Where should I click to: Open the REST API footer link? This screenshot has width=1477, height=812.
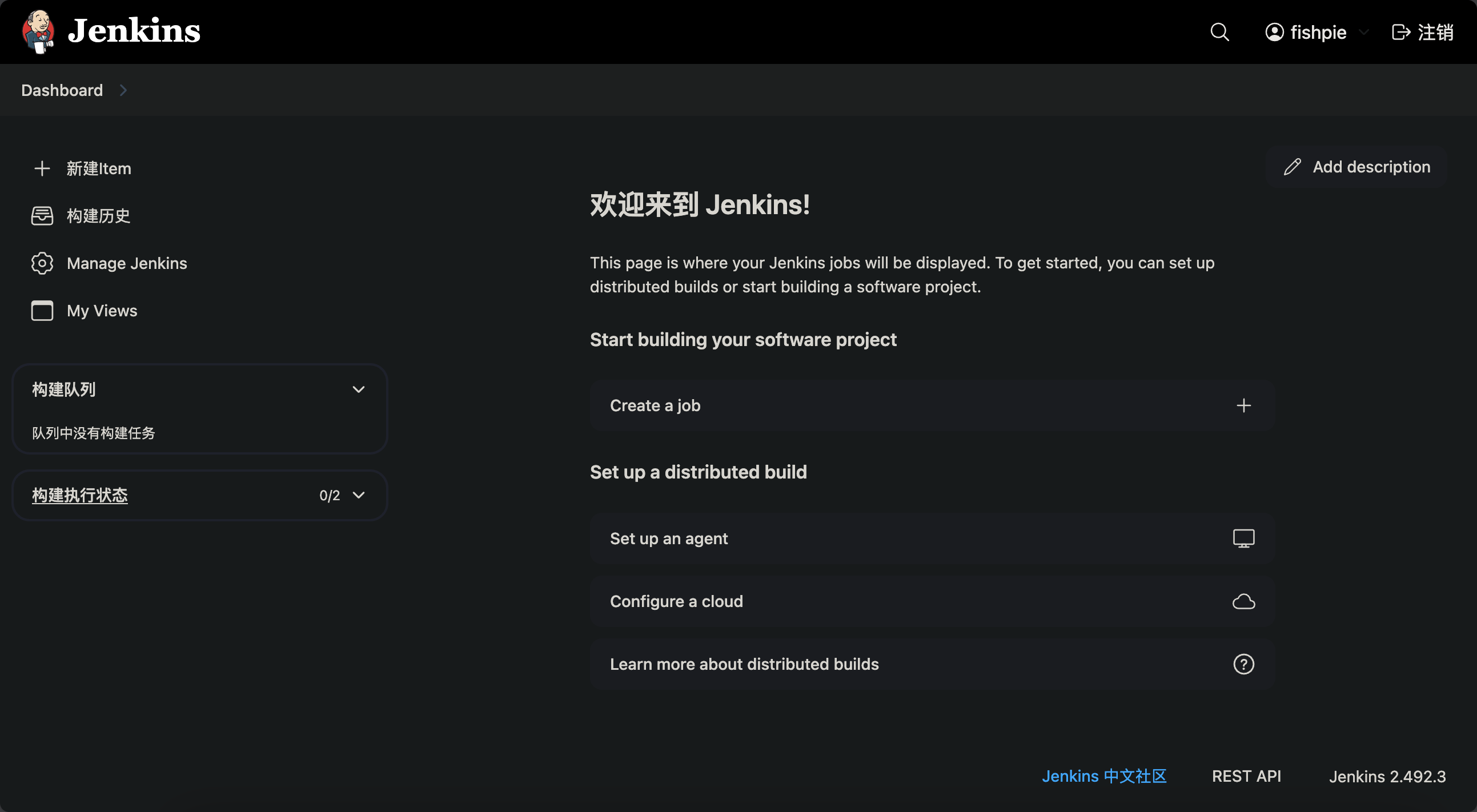tap(1246, 776)
